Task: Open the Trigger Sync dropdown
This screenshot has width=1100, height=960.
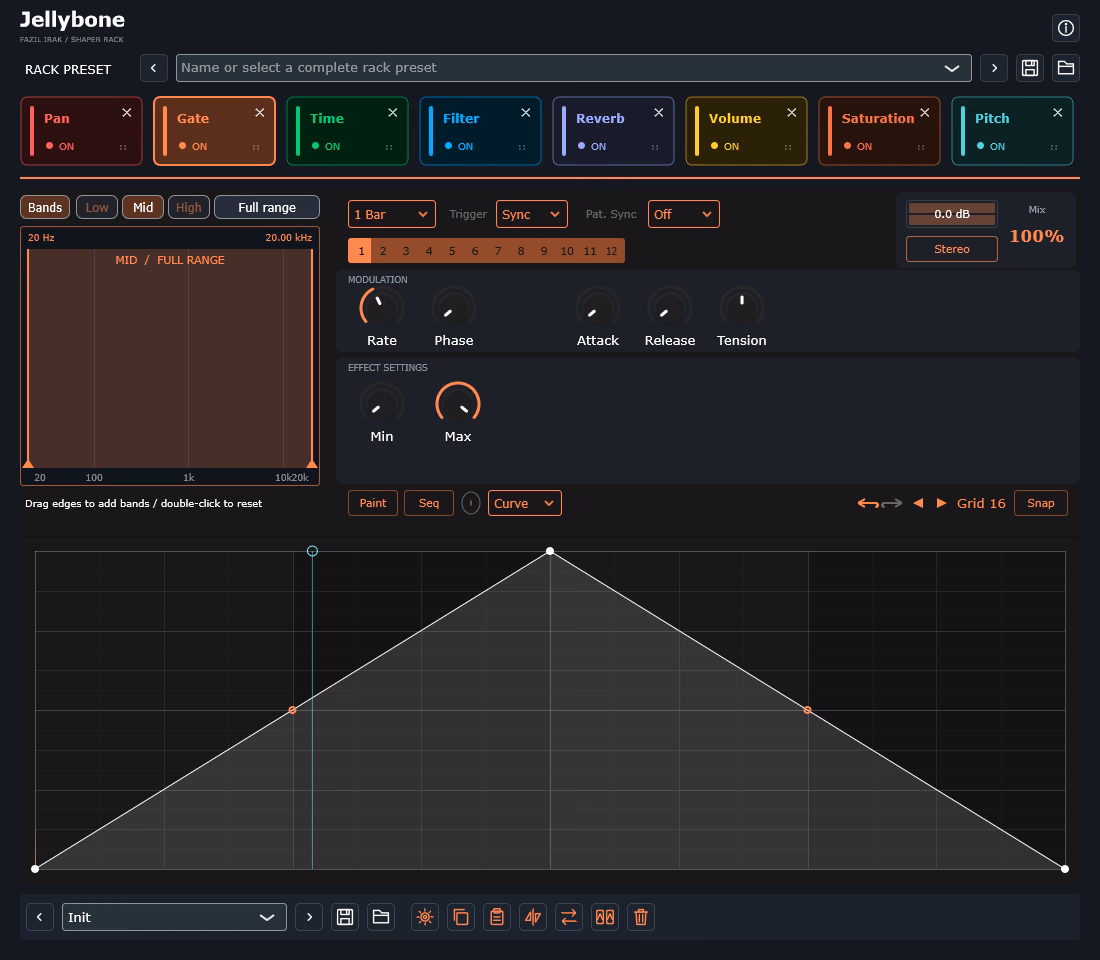Action: coord(531,214)
